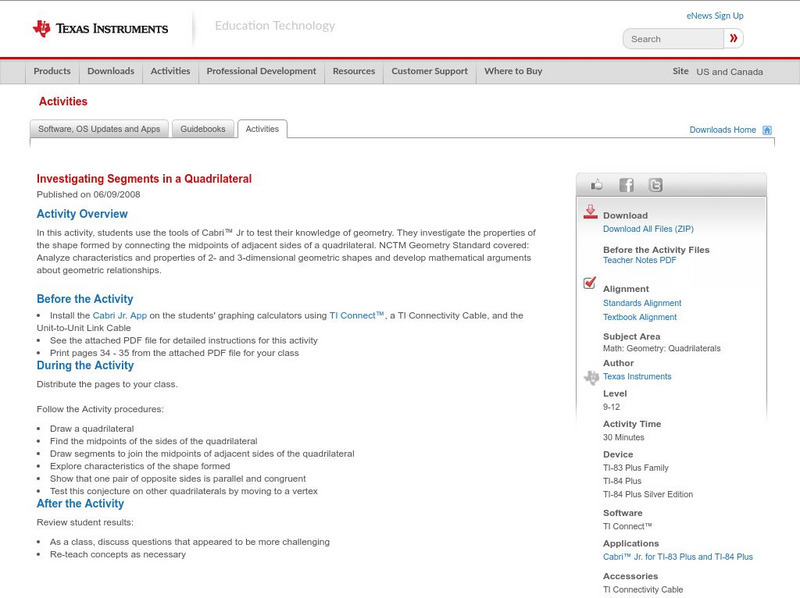This screenshot has width=800, height=598.
Task: Click the gray TI author icon
Action: (x=591, y=378)
